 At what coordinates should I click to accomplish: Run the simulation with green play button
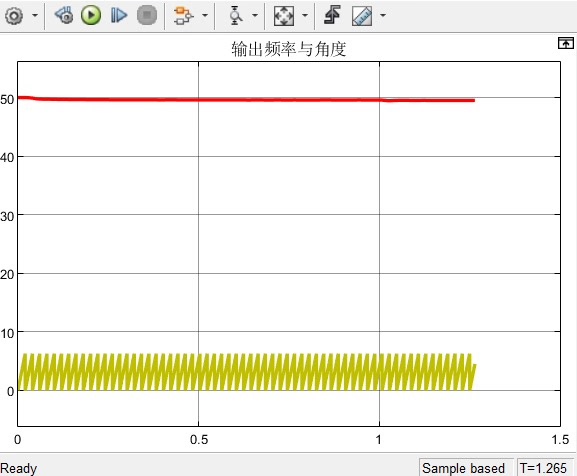[x=91, y=15]
